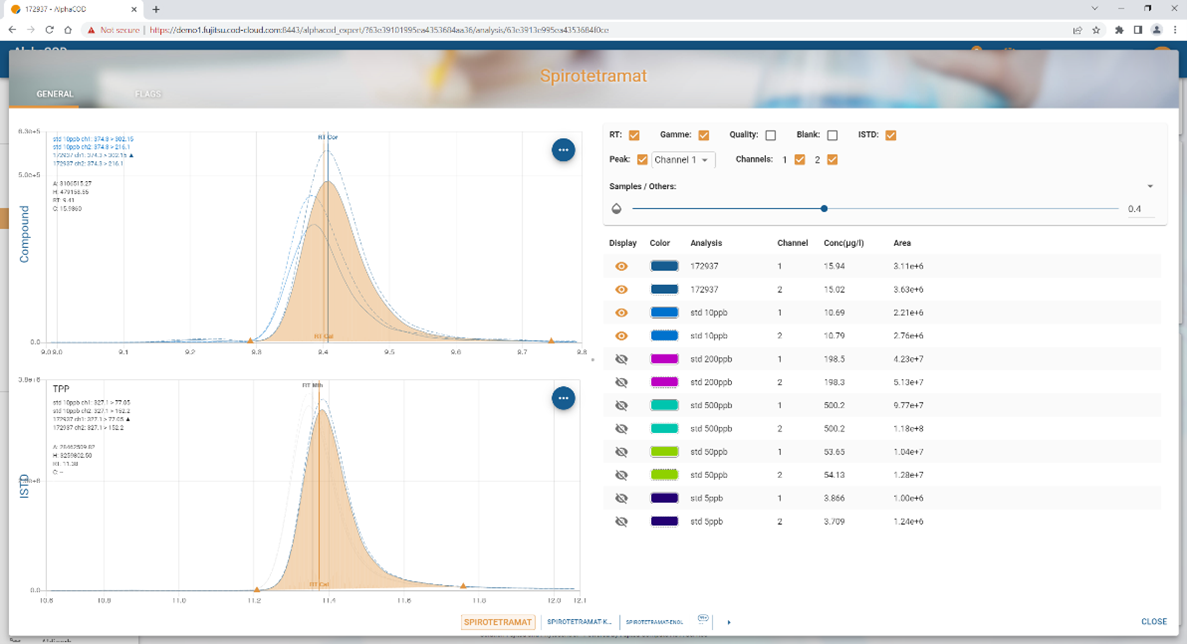Hide 172937 channel 1 trace via eye icon

pyautogui.click(x=621, y=267)
